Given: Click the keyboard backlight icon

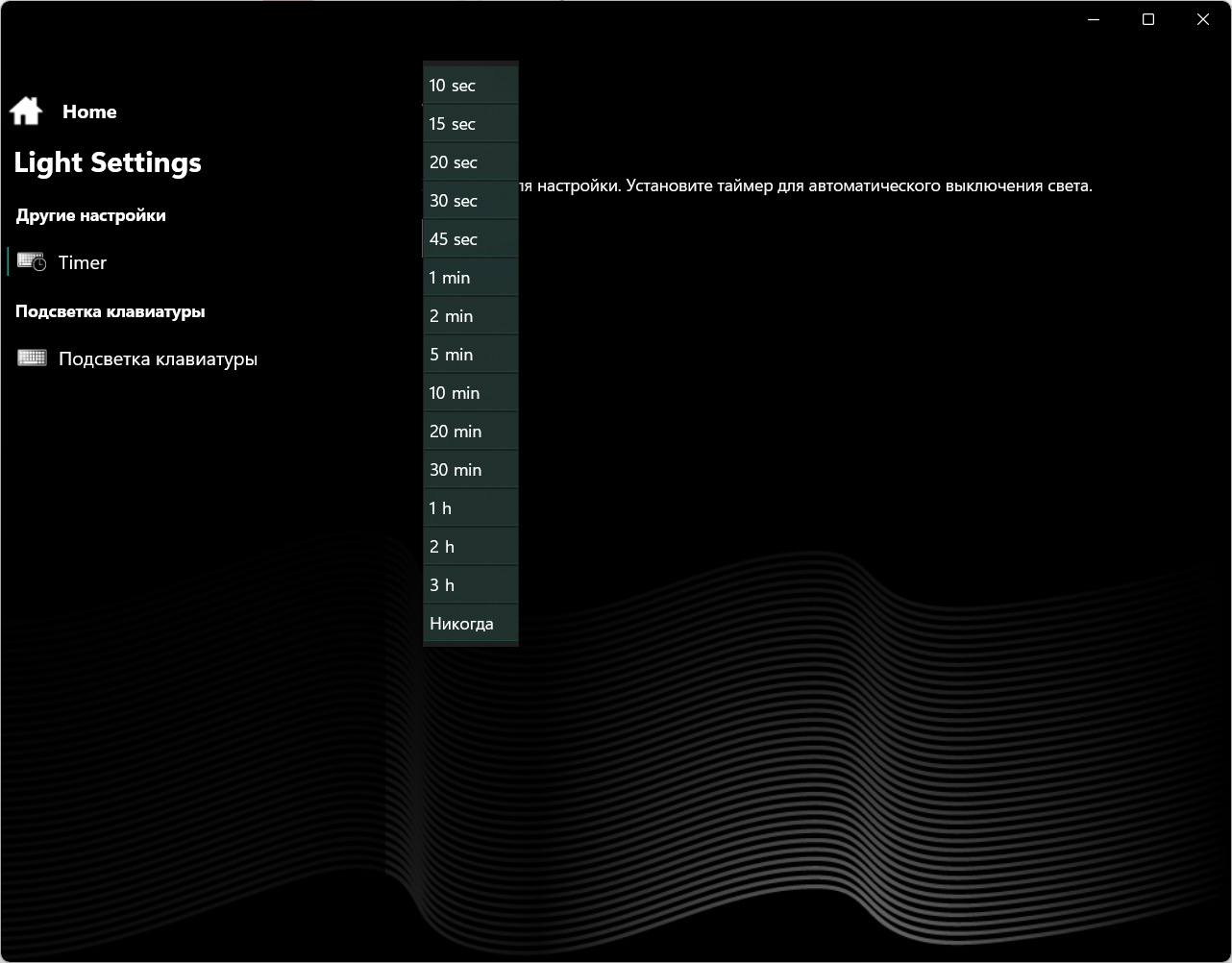Looking at the screenshot, I should click(32, 358).
